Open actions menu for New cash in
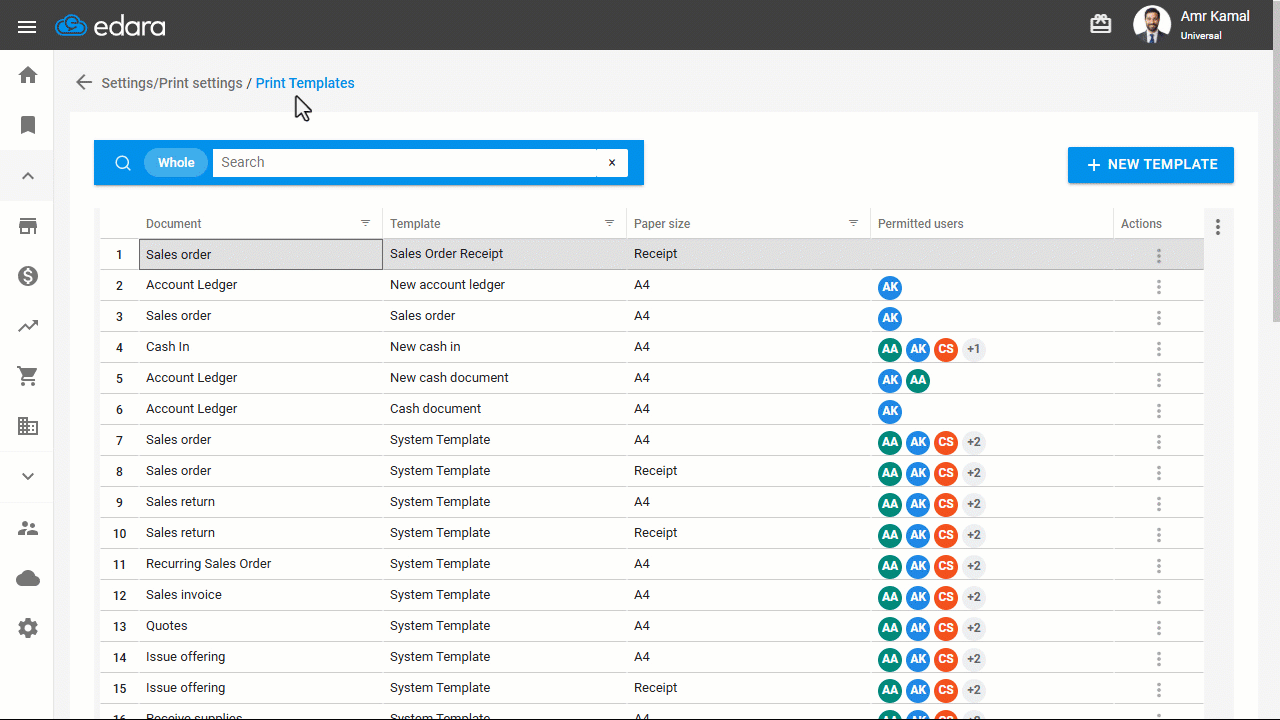The image size is (1280, 720). point(1159,349)
